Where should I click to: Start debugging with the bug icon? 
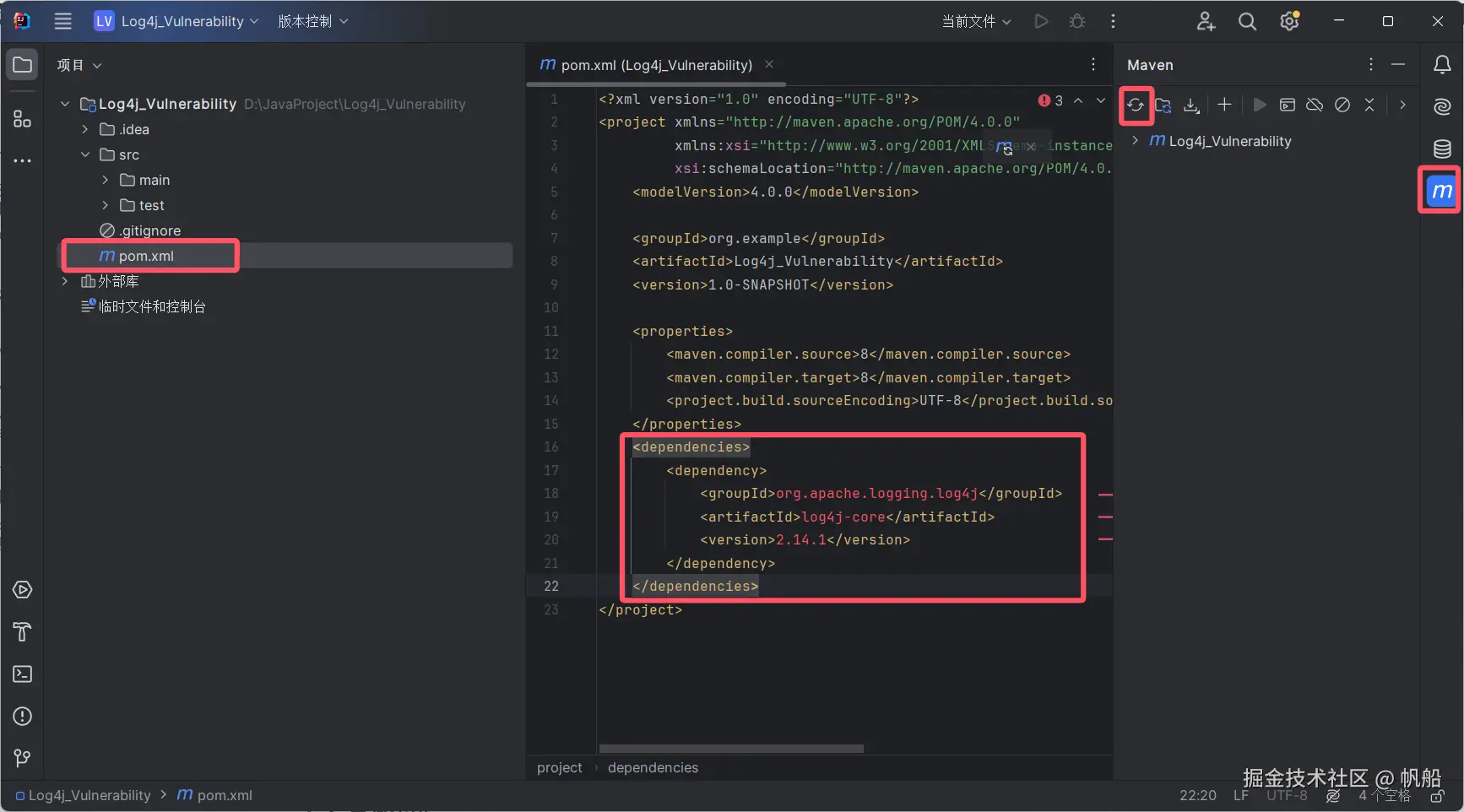(1077, 21)
